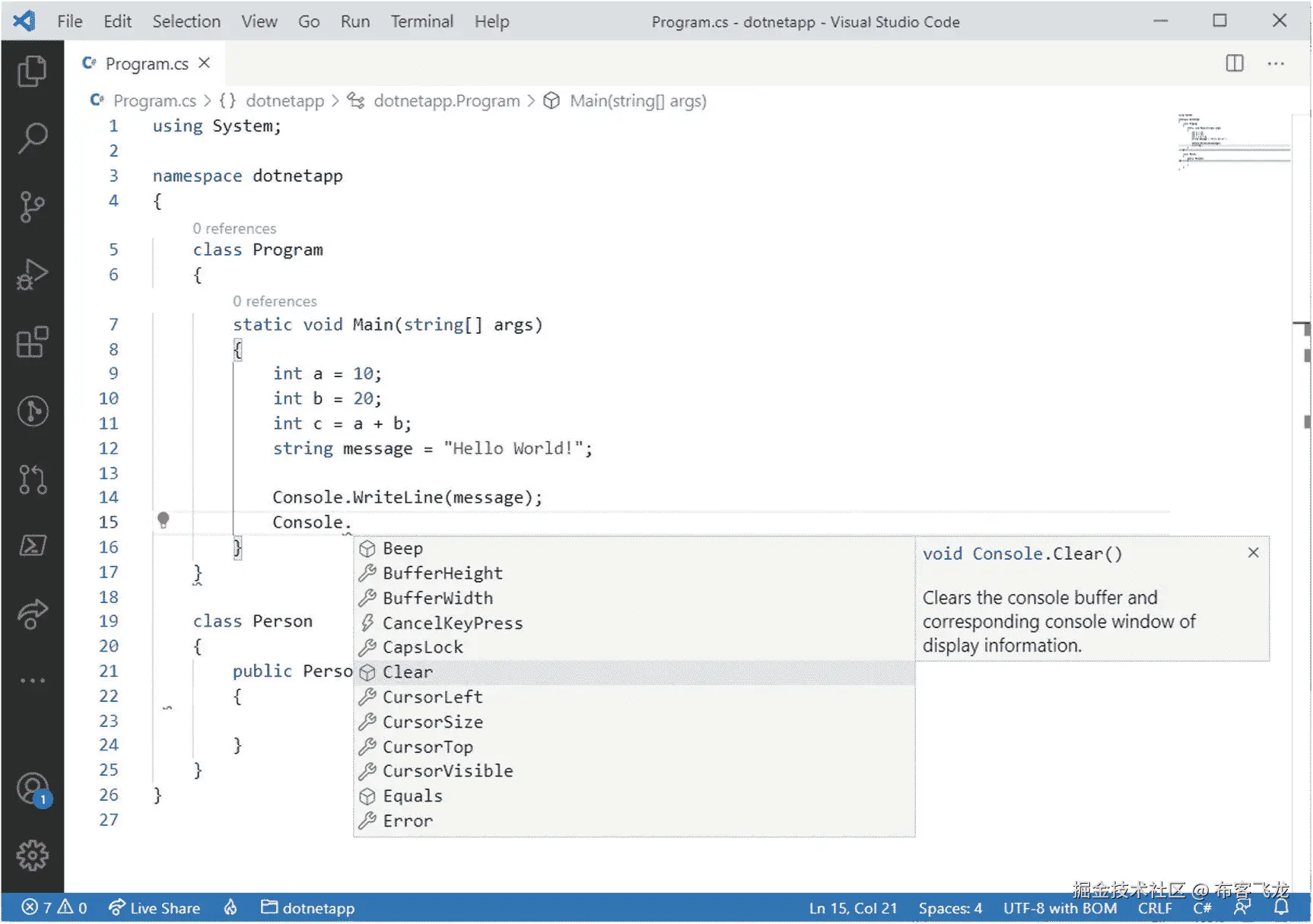This screenshot has width=1313, height=924.
Task: Open the Terminal menu
Action: pyautogui.click(x=422, y=21)
